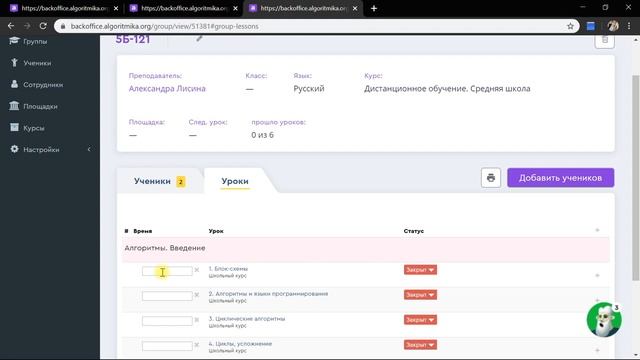Image resolution: width=640 pixels, height=360 pixels.
Task: Open a new browser tab
Action: pos(374,8)
